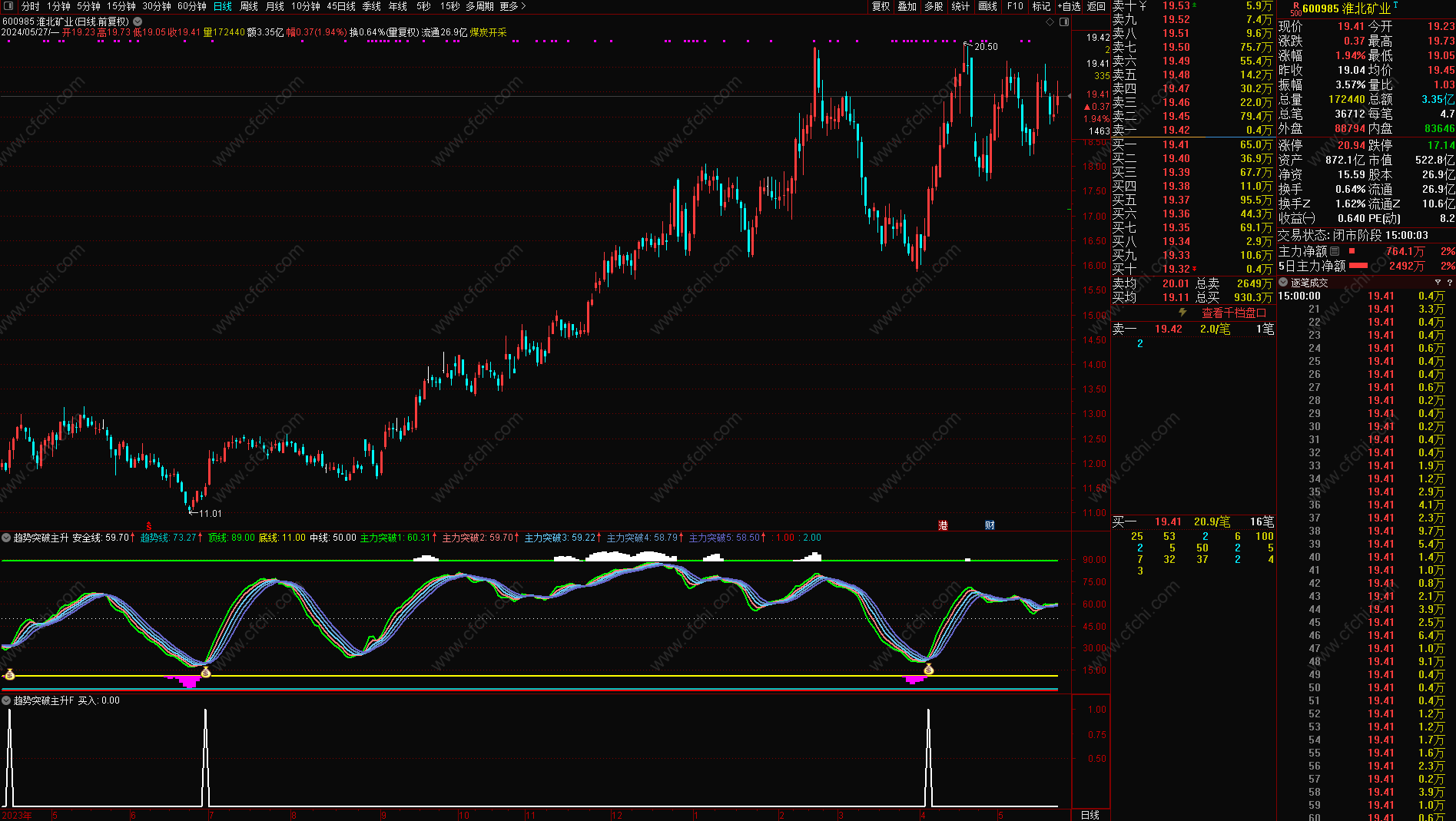Click the 返回 back button
The image size is (1456, 821).
tap(1096, 6)
